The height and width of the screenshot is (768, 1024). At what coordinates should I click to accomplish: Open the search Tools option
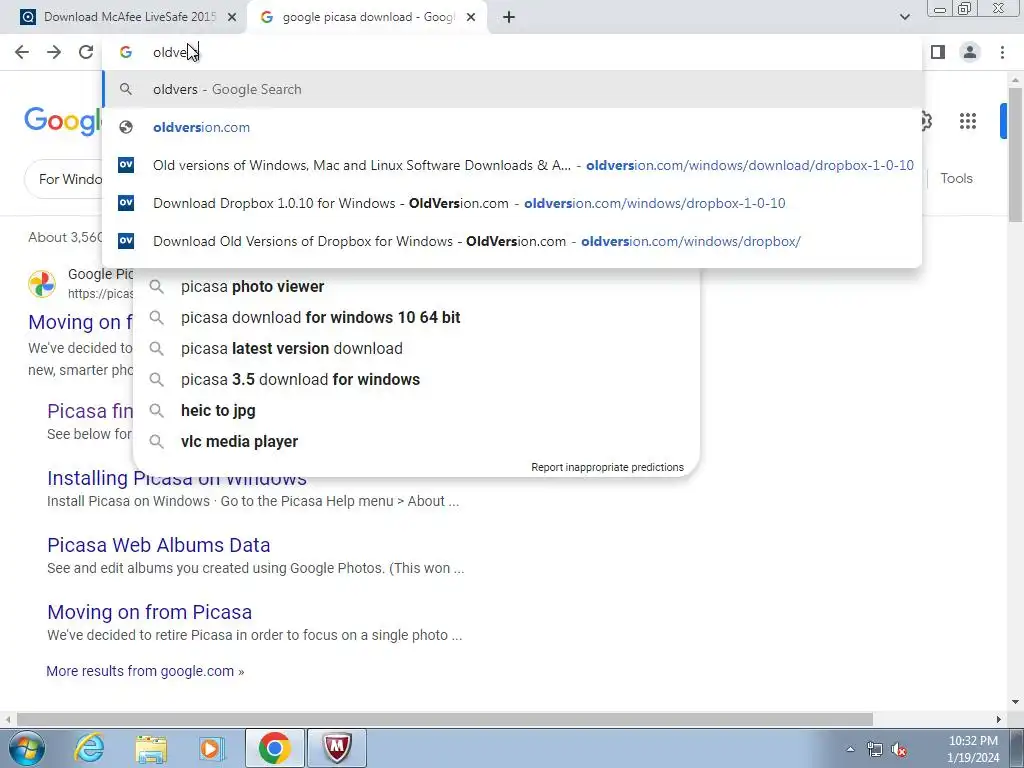(x=956, y=178)
